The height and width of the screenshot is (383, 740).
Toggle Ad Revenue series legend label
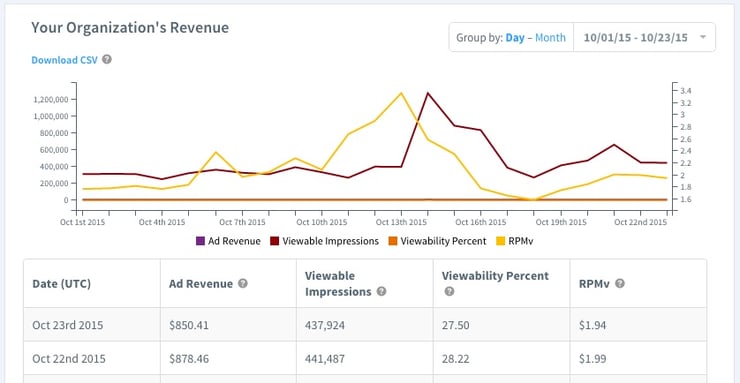(x=234, y=241)
